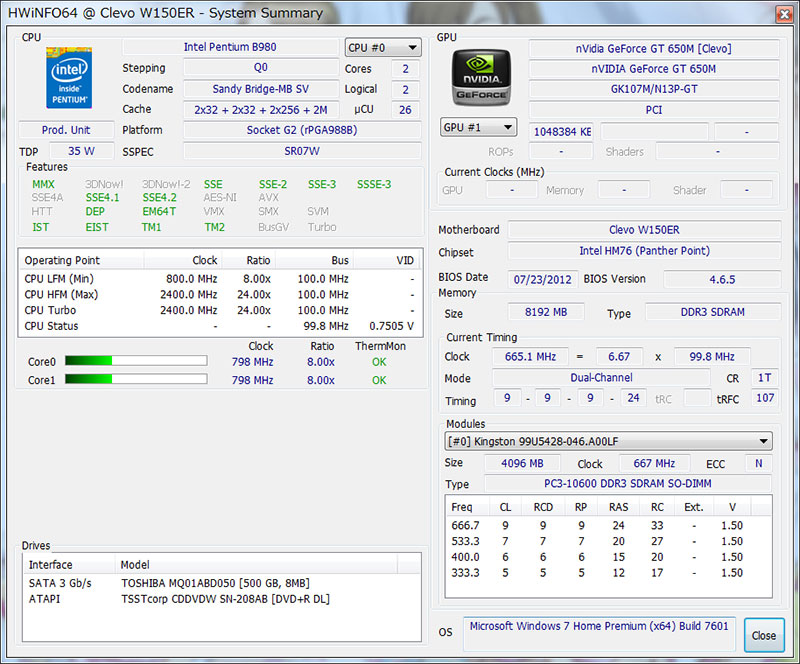Image resolution: width=800 pixels, height=664 pixels.
Task: Click the cache value 2x32 + 2x32 + 2x256 + 2M
Action: click(x=261, y=110)
